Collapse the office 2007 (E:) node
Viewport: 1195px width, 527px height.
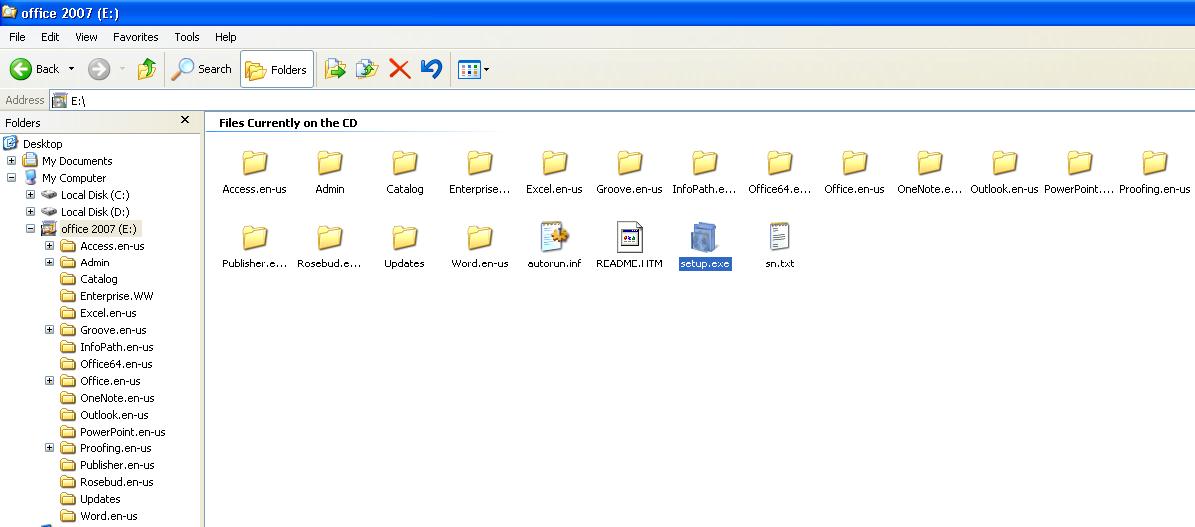(30, 228)
